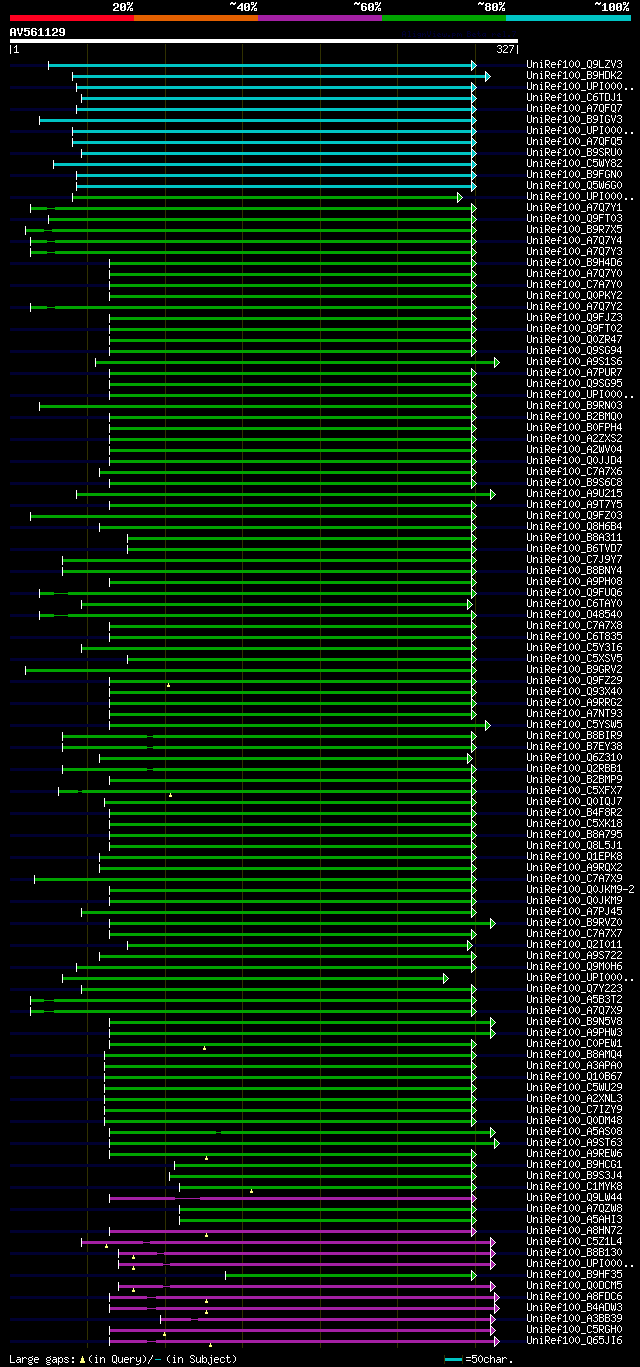The image size is (640, 1367).
Task: Select hit UniRef100_A7PUR7
Action: (574, 373)
